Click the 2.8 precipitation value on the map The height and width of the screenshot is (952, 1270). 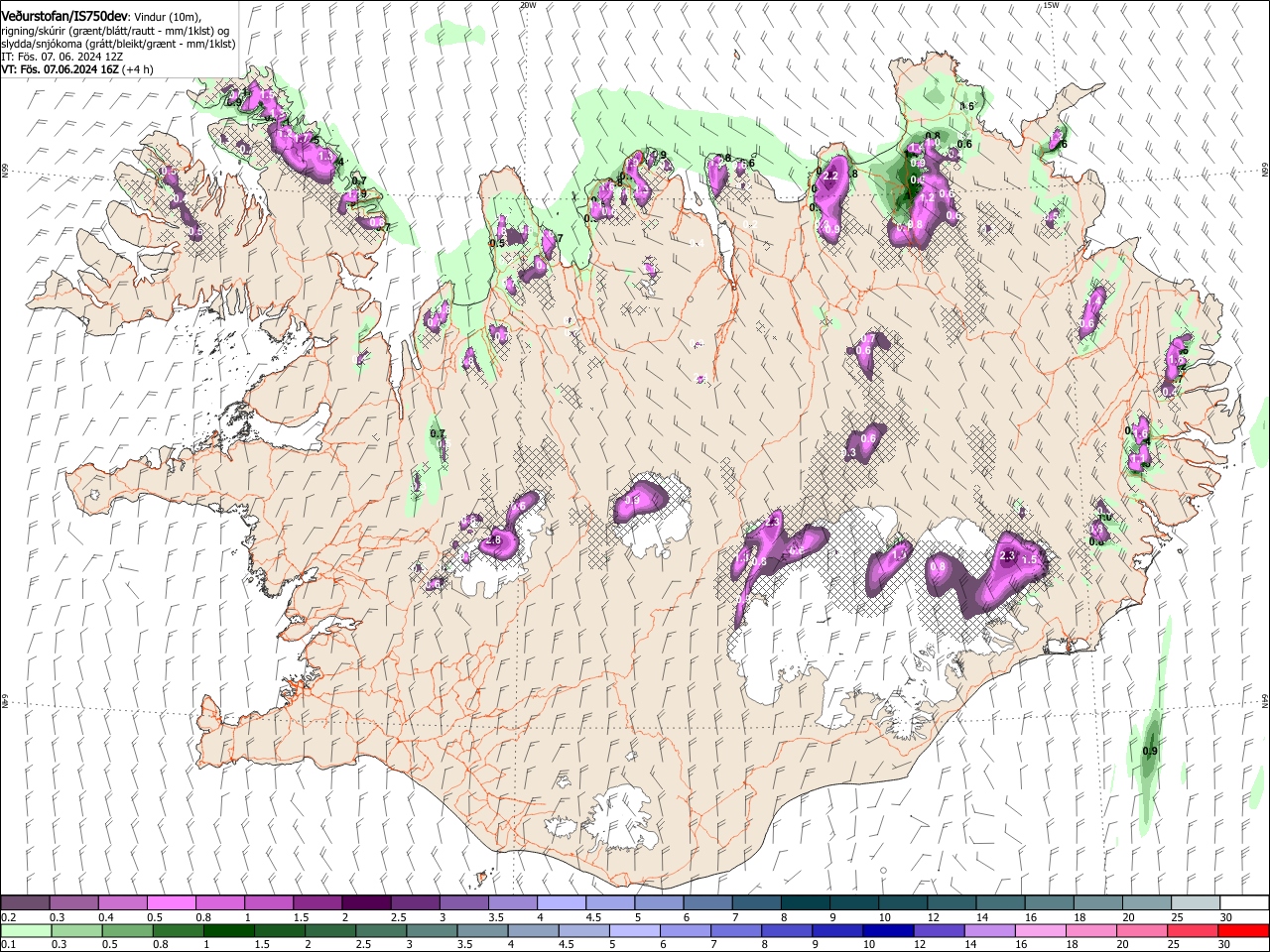pos(493,540)
